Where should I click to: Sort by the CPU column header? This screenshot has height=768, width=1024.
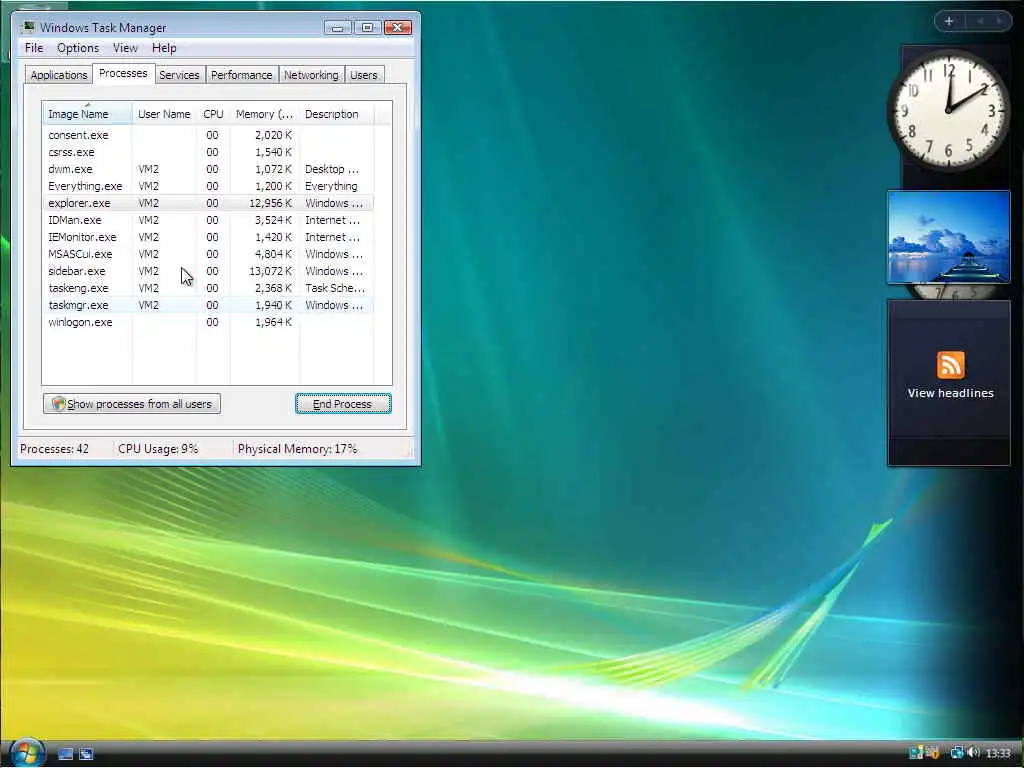point(213,114)
